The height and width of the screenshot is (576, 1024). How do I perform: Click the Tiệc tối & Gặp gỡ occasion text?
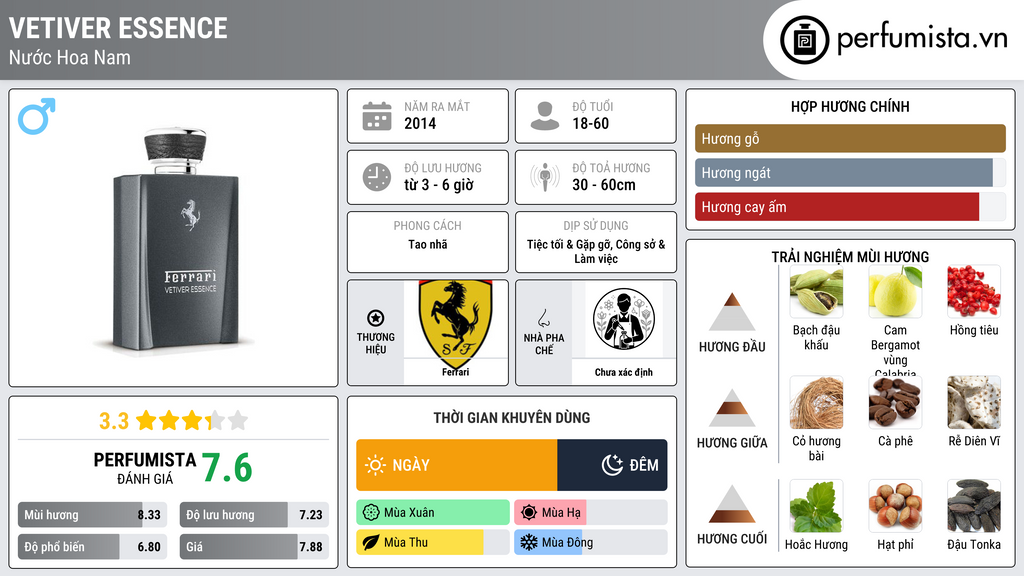click(x=596, y=251)
